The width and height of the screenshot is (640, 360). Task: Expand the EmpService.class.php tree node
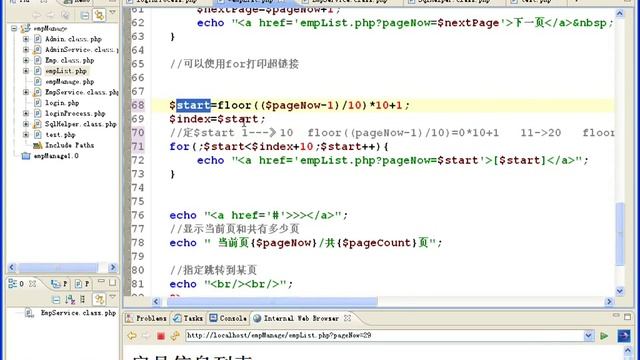coord(26,92)
